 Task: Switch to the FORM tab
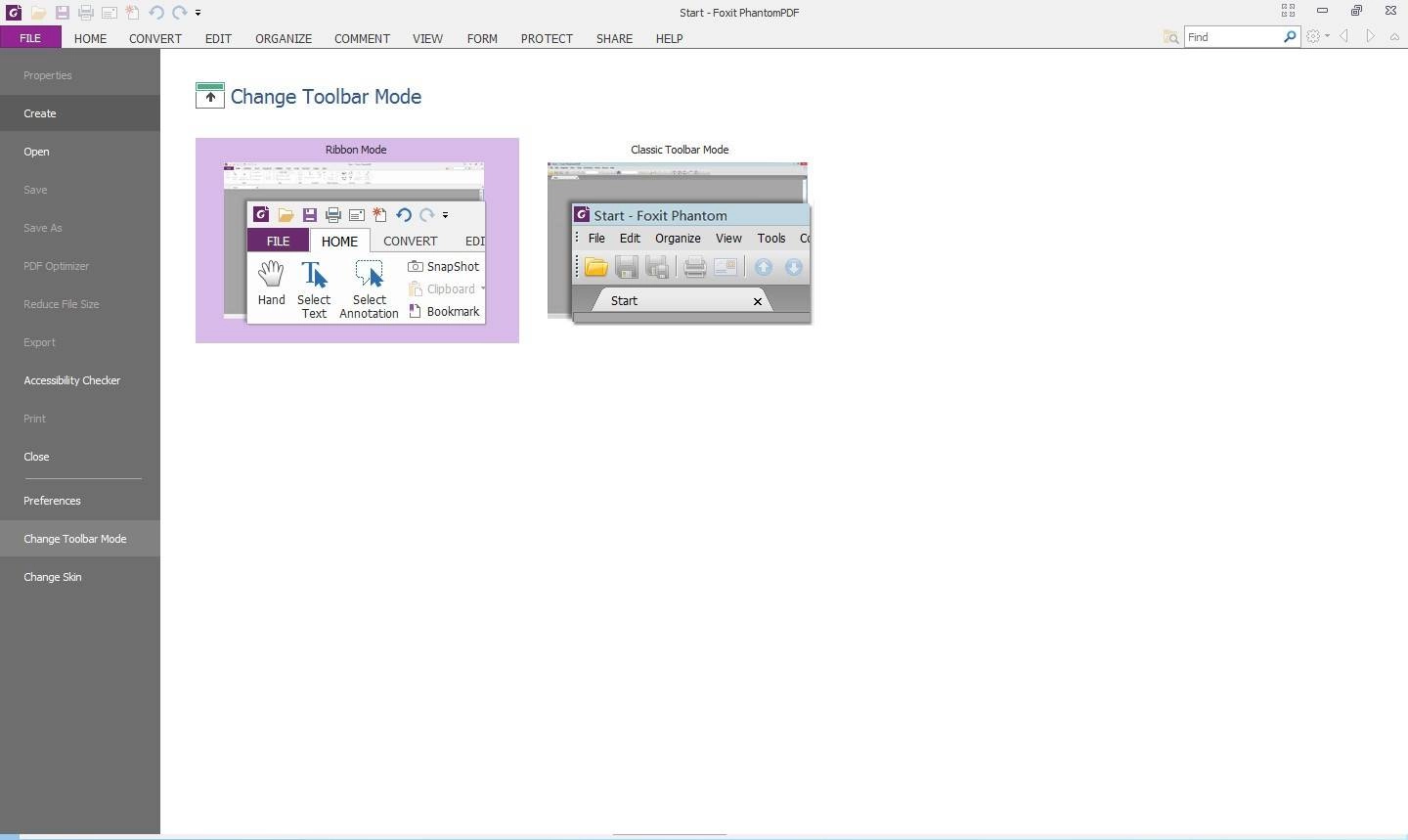pyautogui.click(x=482, y=38)
